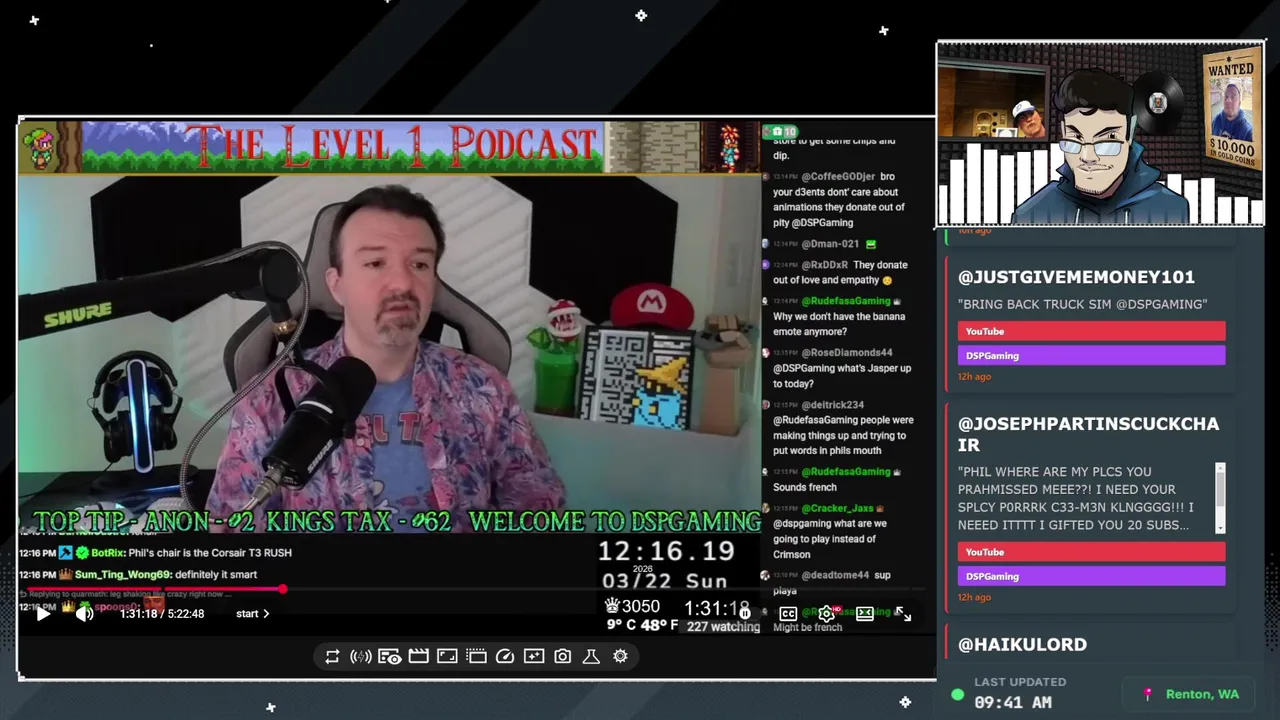This screenshot has height=720, width=1280.
Task: Mute the video using the speaker icon
Action: coord(84,614)
